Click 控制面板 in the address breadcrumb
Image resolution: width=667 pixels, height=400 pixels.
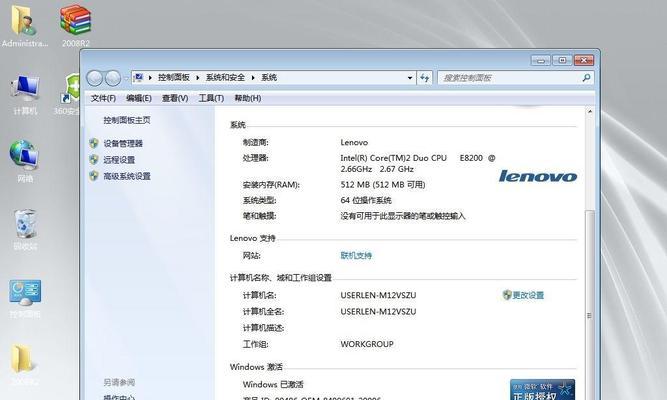coord(174,77)
